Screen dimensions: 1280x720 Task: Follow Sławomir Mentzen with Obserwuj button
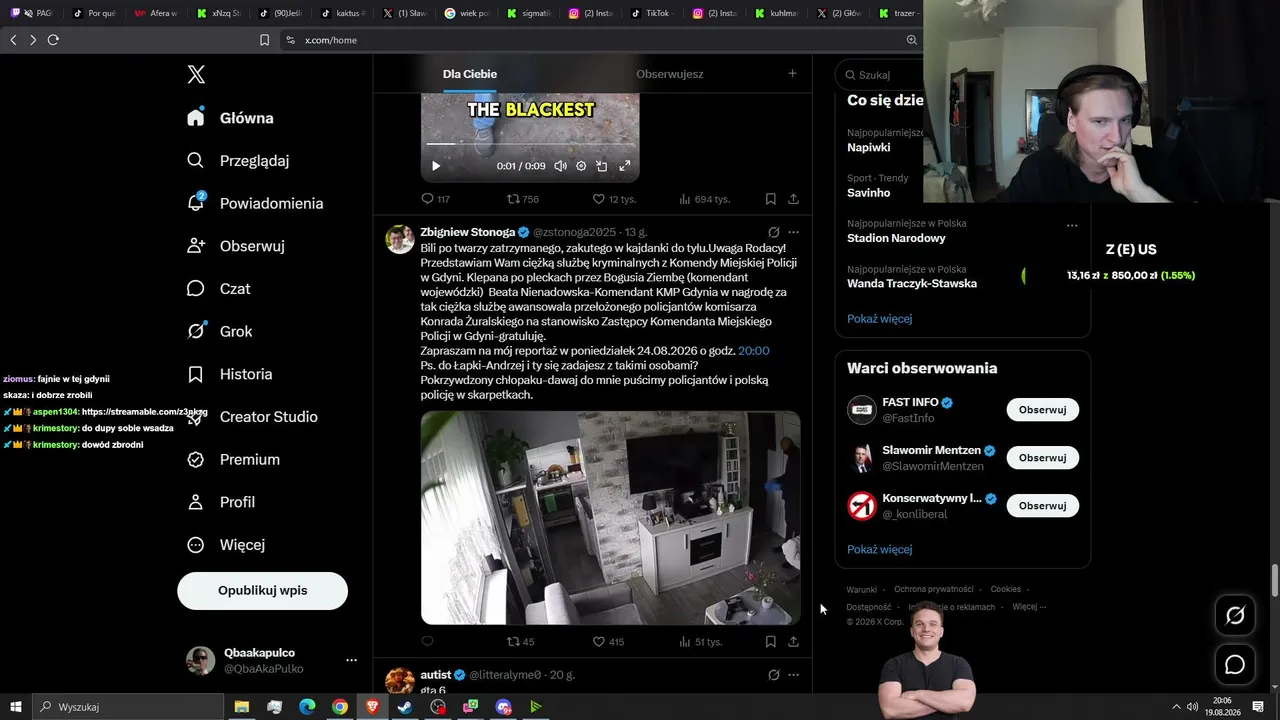point(1042,458)
